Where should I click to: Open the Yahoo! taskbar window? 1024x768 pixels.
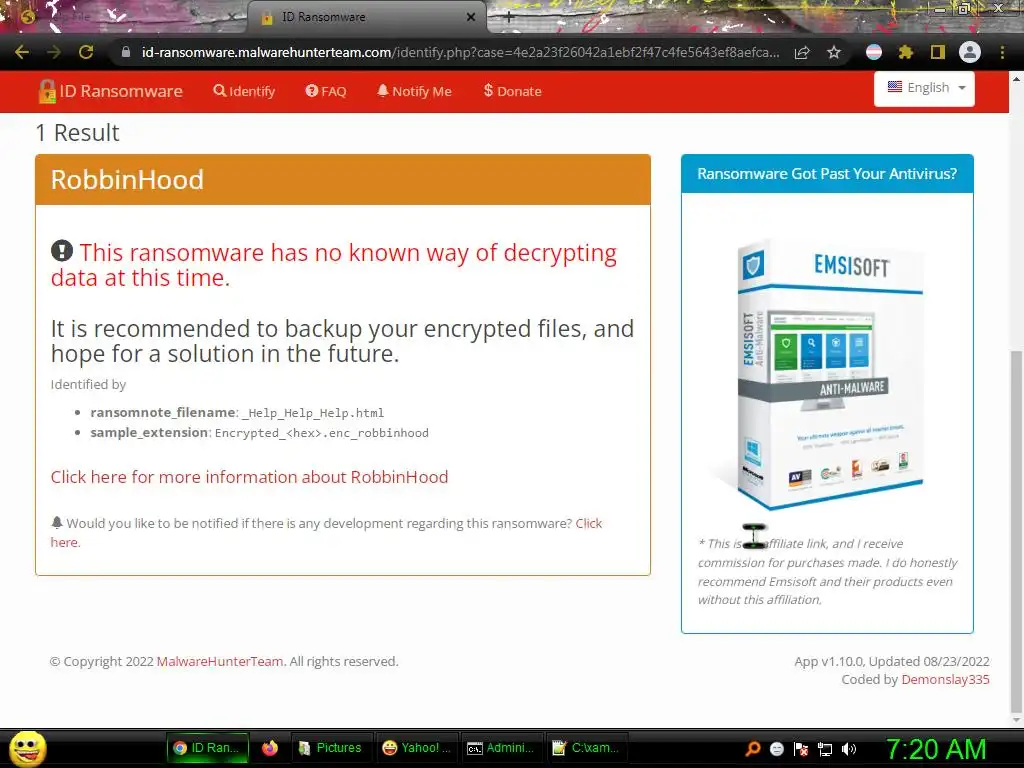tap(417, 748)
